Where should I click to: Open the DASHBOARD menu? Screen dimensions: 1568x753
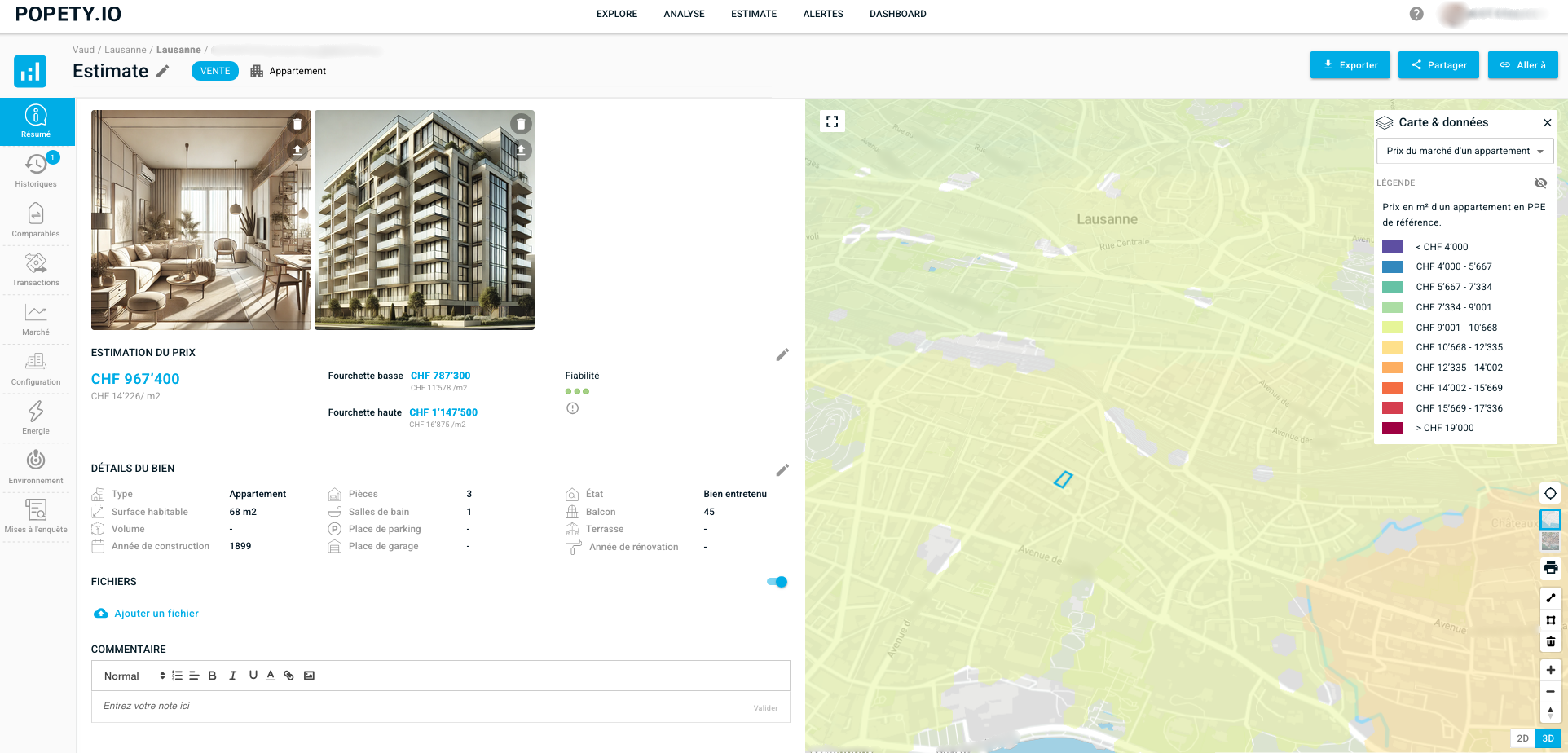897,14
